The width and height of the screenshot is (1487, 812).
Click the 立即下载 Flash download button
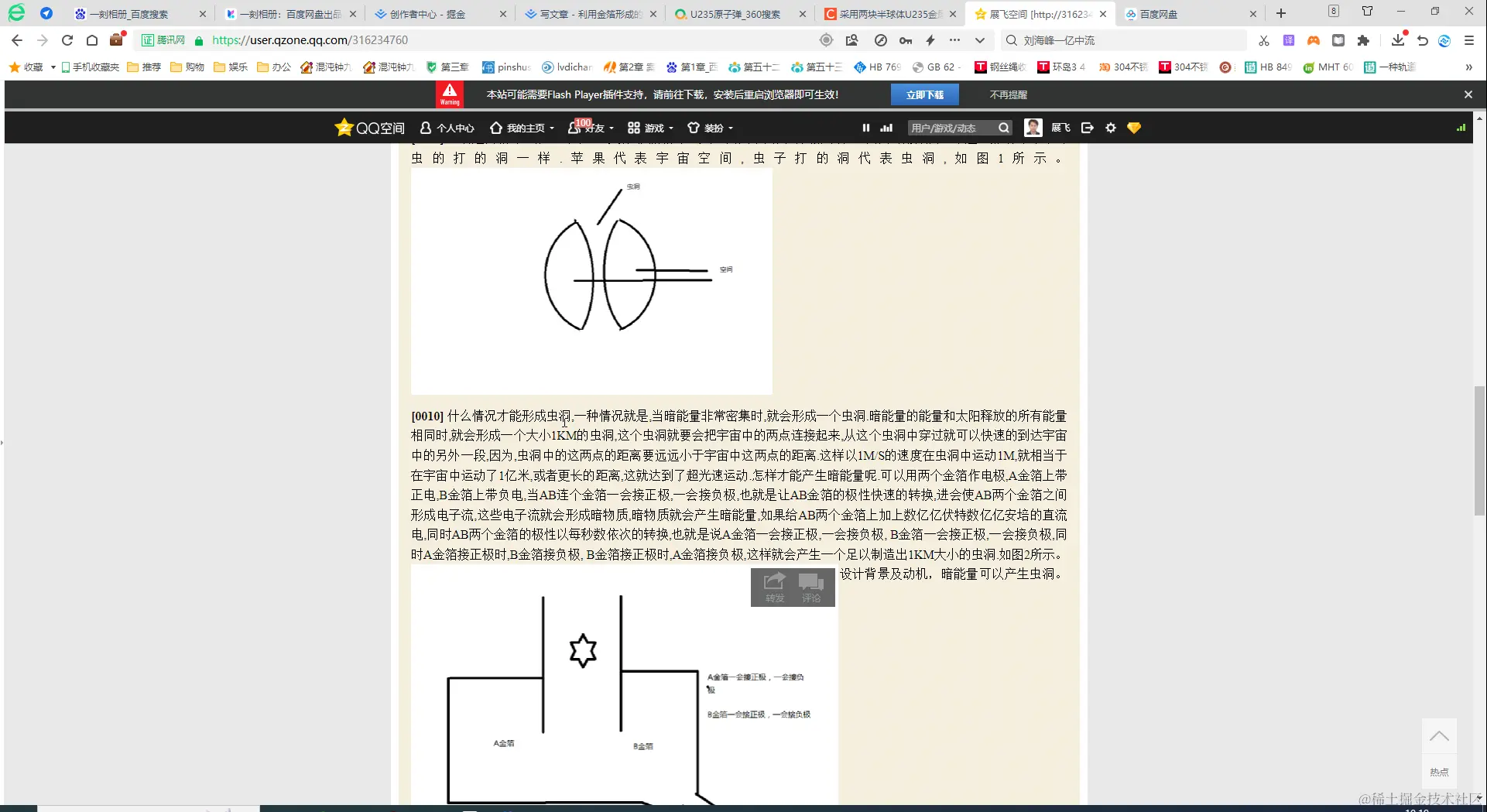pos(925,94)
